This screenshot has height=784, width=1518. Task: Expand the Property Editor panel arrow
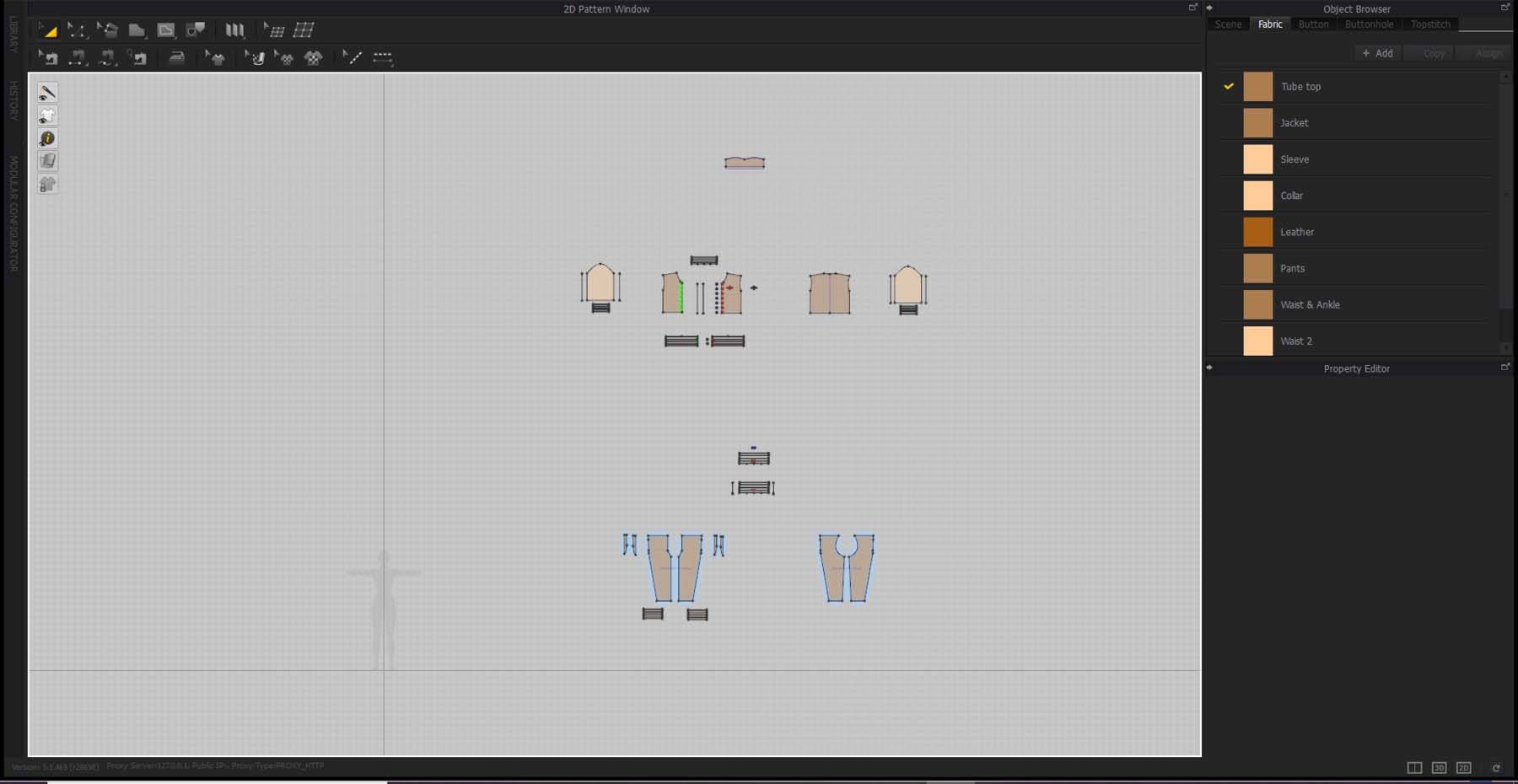pos(1209,368)
